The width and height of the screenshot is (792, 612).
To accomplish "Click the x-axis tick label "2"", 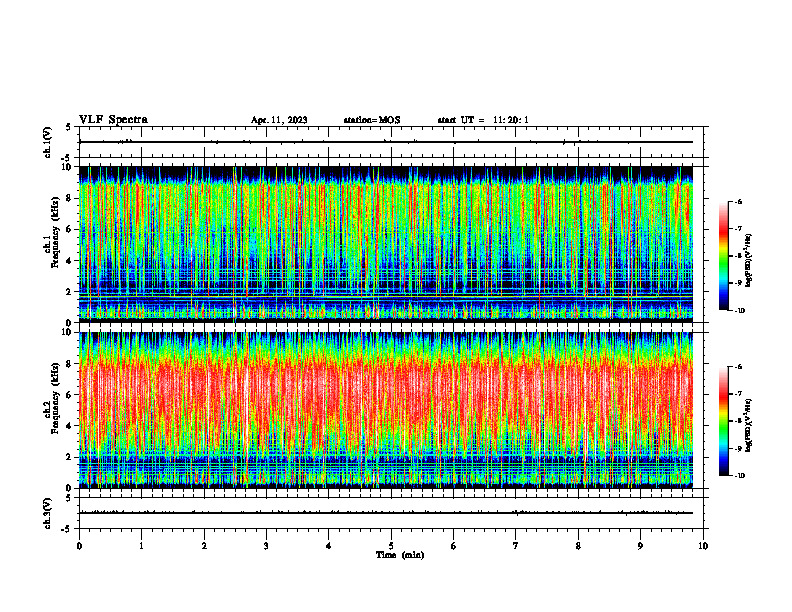I will 204,546.
